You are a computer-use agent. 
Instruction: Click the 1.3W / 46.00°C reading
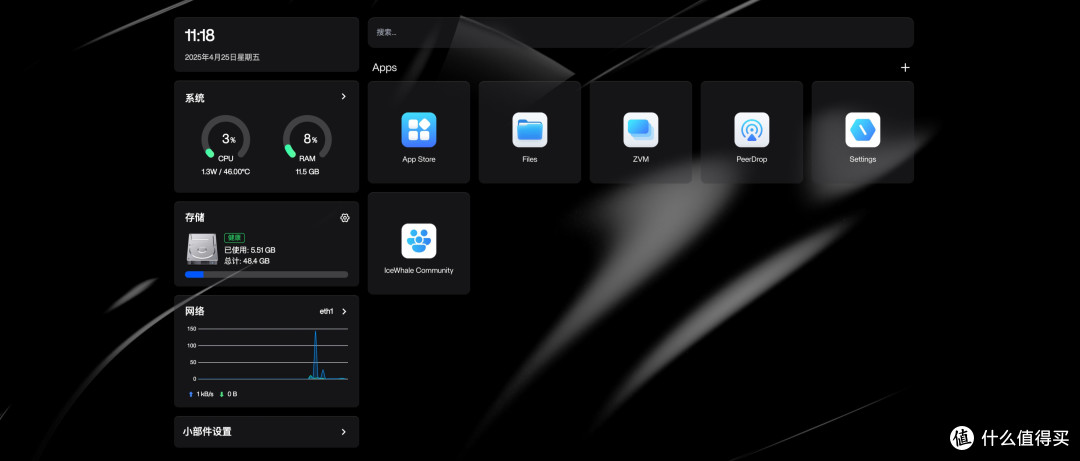pyautogui.click(x=225, y=172)
